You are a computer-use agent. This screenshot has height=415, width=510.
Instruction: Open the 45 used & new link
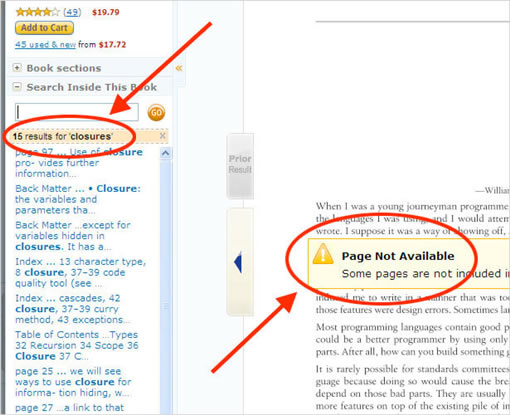(x=45, y=44)
